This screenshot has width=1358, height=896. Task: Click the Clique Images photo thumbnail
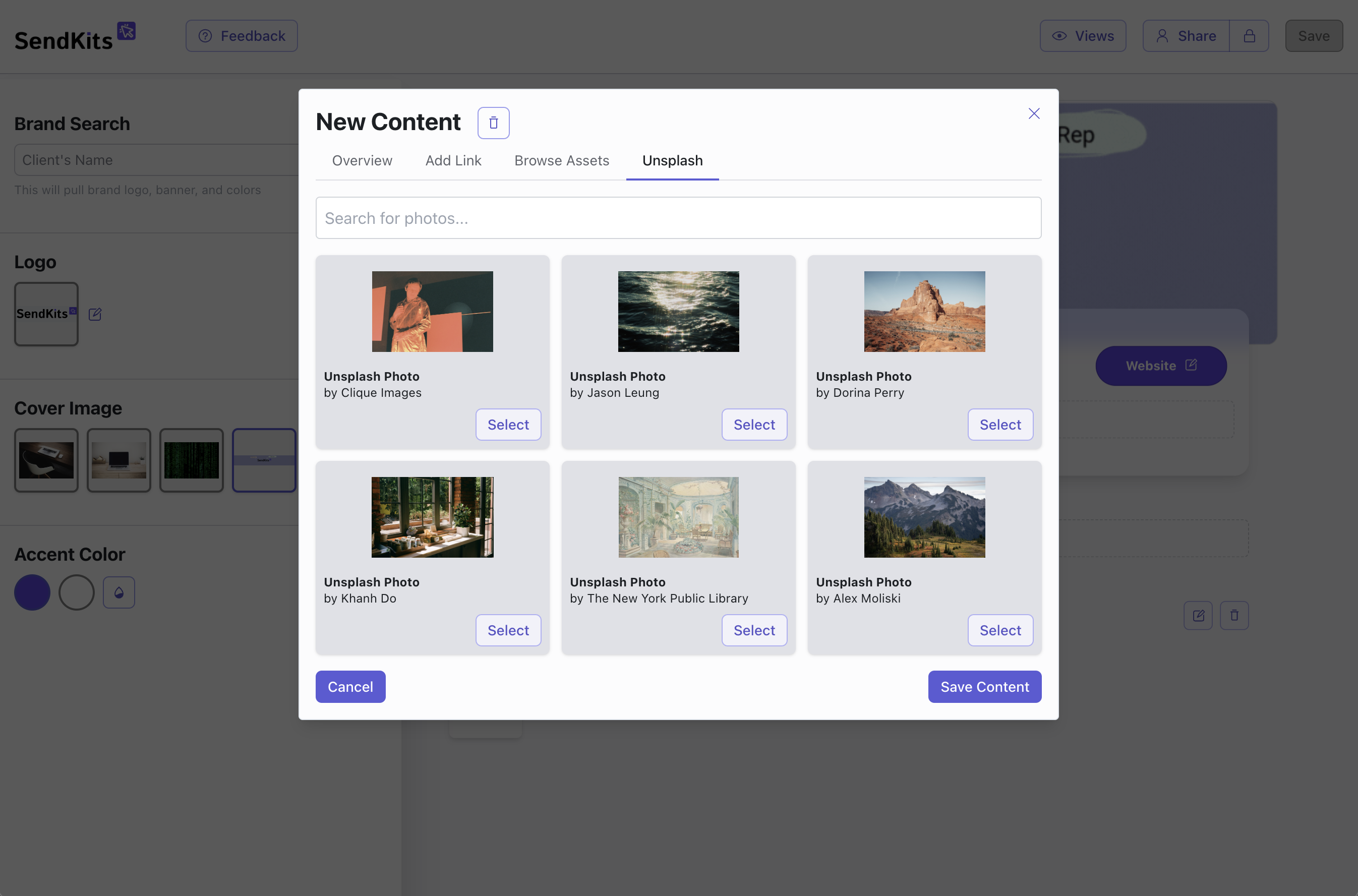pos(433,312)
